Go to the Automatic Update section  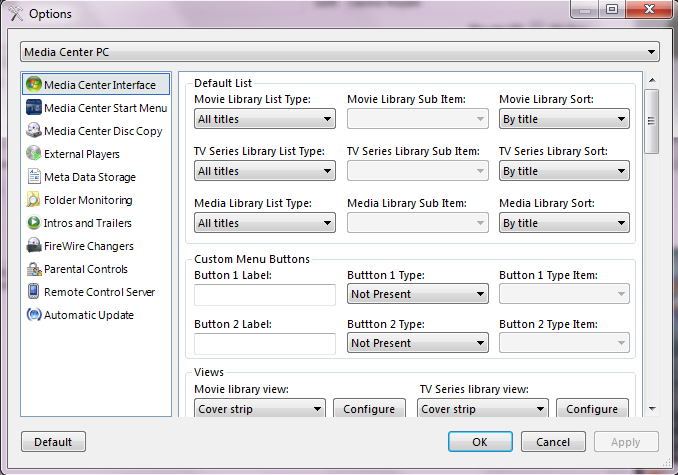point(88,315)
